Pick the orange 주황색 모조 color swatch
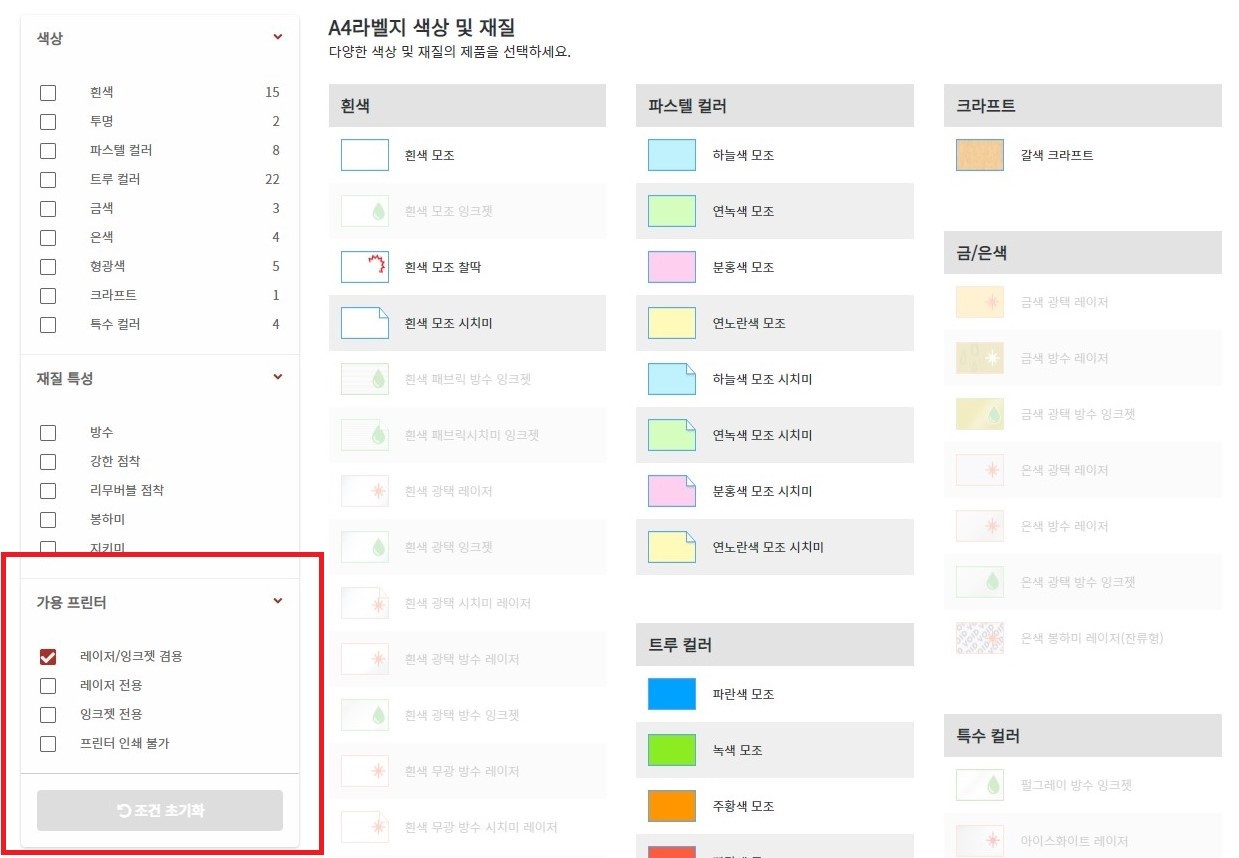The image size is (1239, 858). (x=672, y=806)
